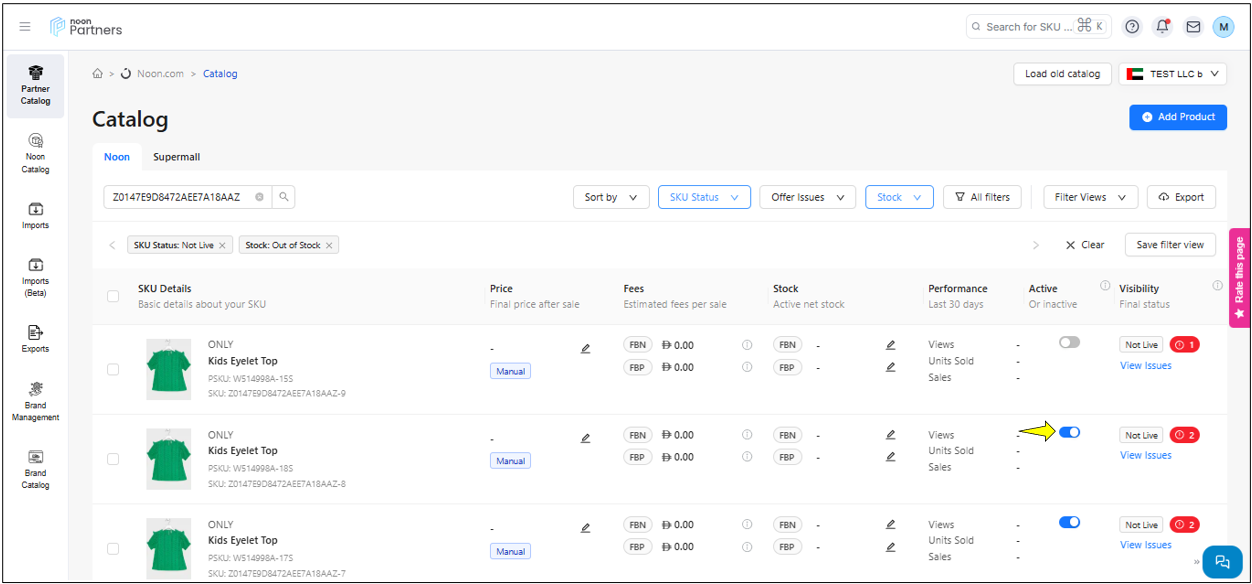Screen dimensions: 1252x584
Task: Open the Offer Issues filter dropdown
Action: click(x=807, y=197)
